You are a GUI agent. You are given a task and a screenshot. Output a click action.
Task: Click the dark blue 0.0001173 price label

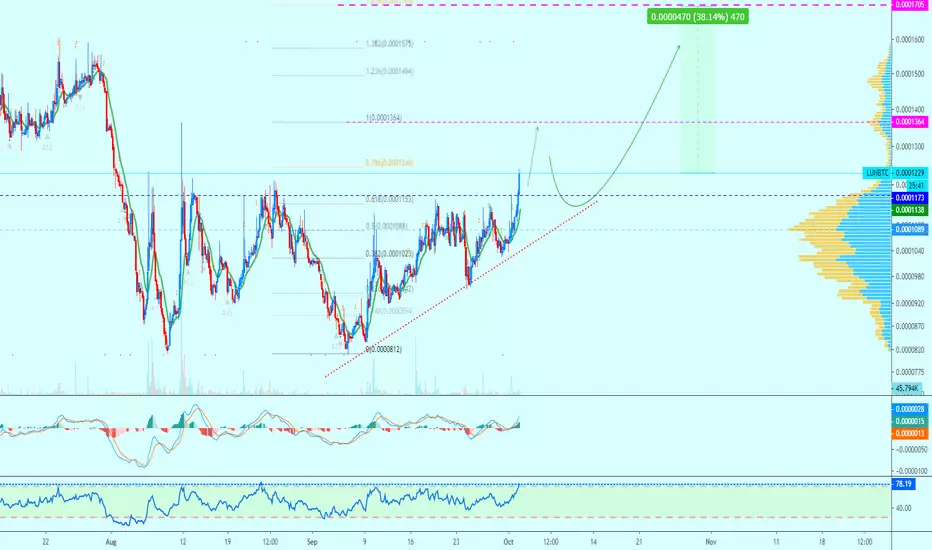point(909,198)
